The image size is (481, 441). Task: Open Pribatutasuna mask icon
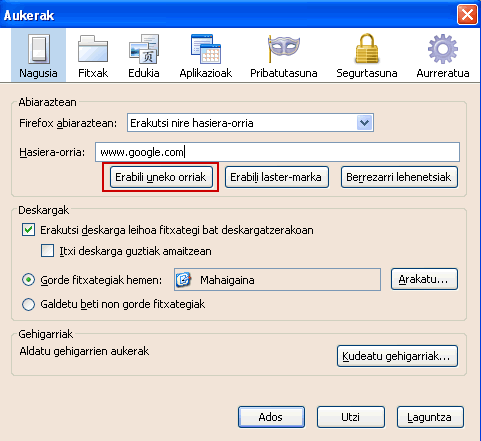(284, 49)
